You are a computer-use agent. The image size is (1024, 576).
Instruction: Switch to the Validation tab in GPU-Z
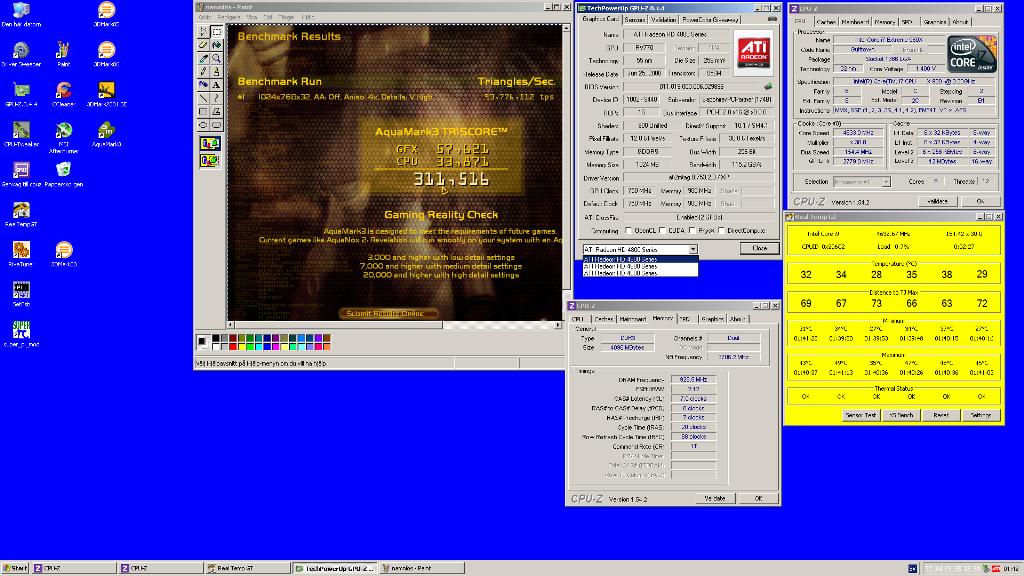tap(664, 20)
